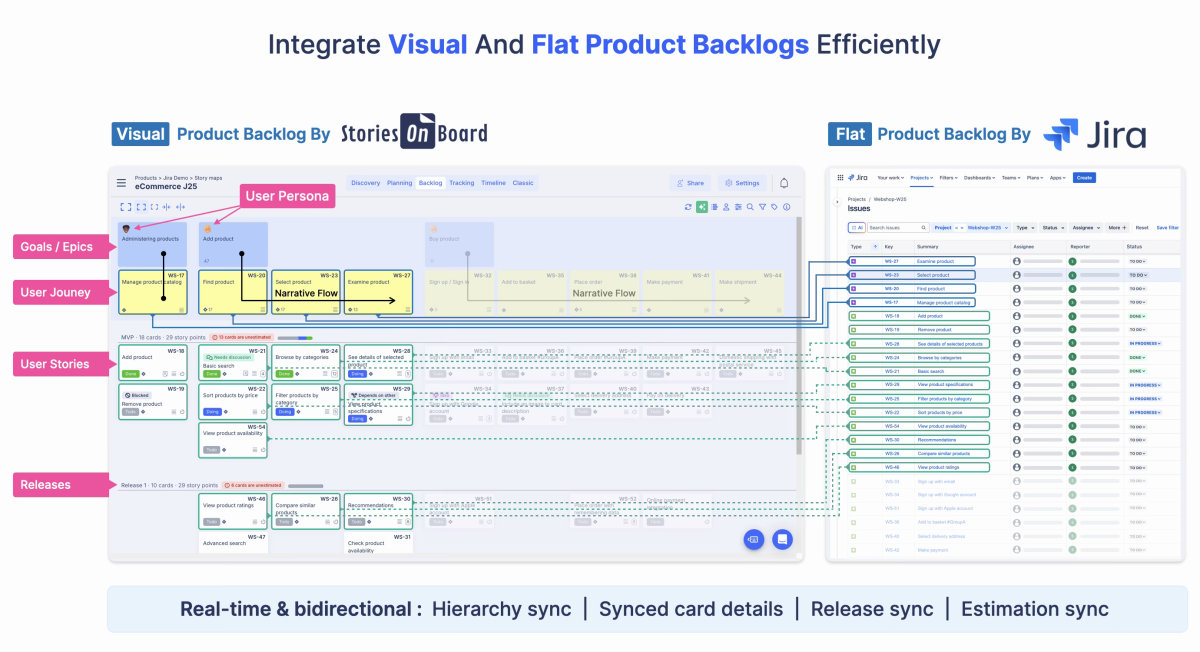
Task: Open the View product availability WS-54 card
Action: 233,440
